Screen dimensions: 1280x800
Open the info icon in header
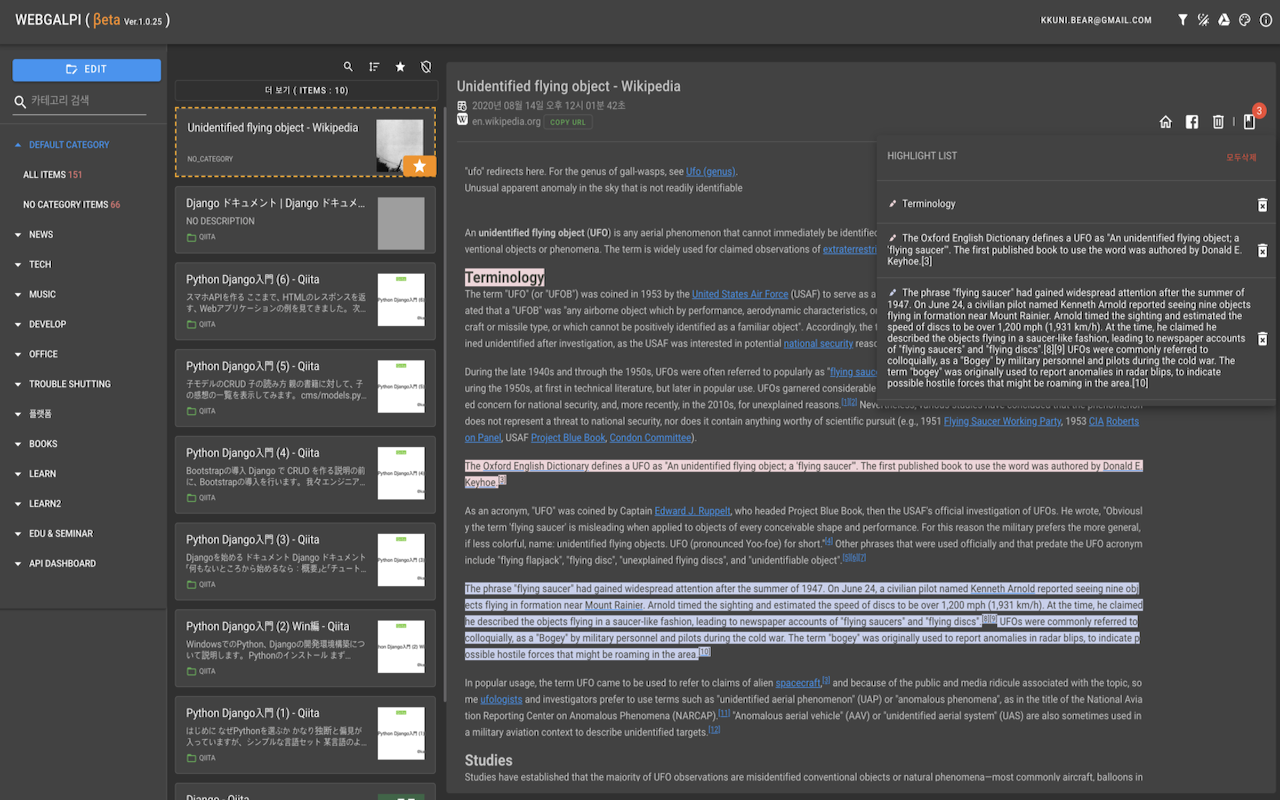click(1264, 19)
